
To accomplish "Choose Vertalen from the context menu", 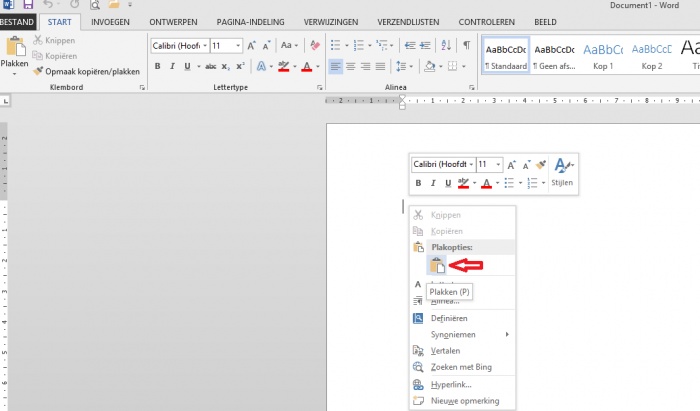I will tap(445, 351).
